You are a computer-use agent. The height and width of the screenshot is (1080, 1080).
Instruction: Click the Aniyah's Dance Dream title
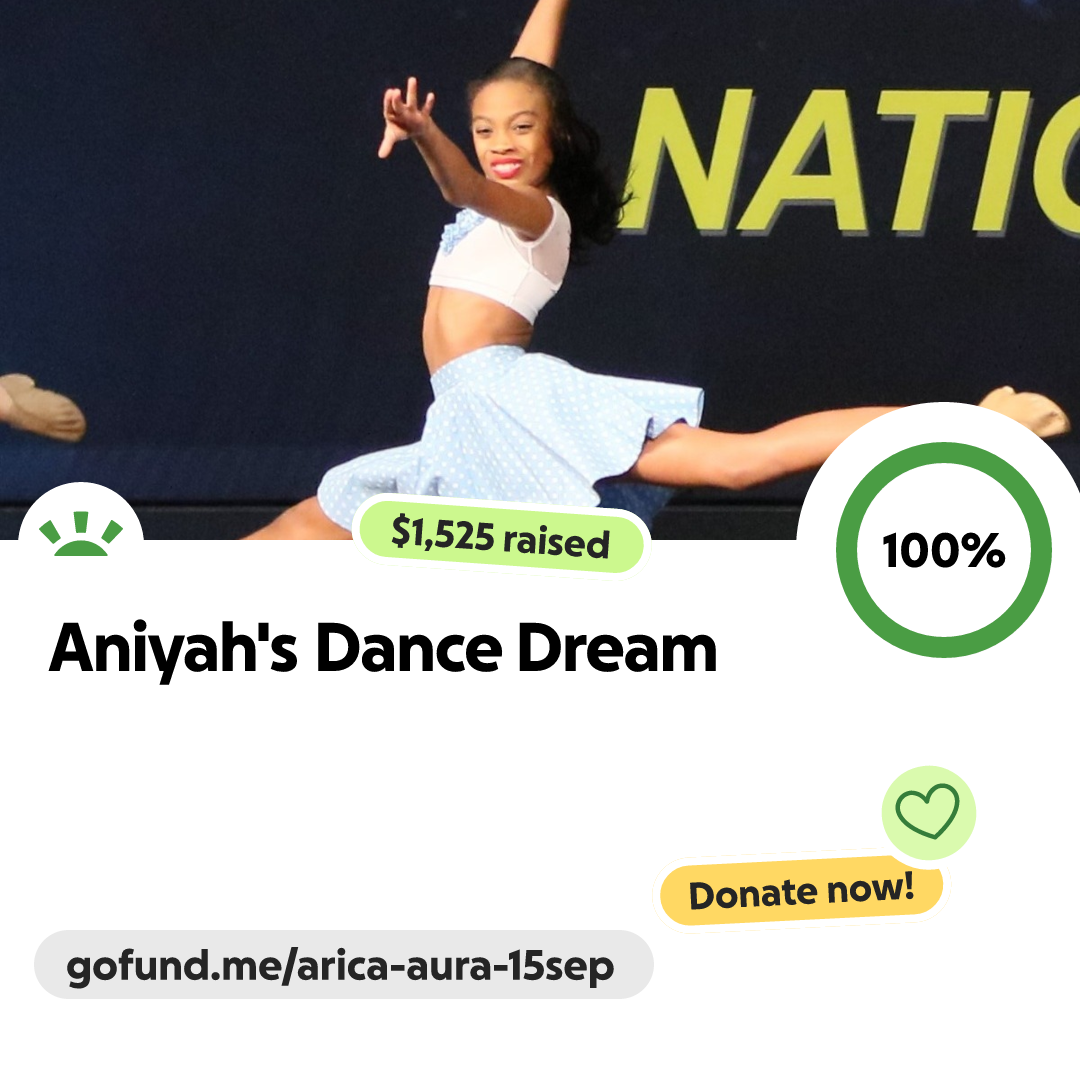click(x=383, y=650)
